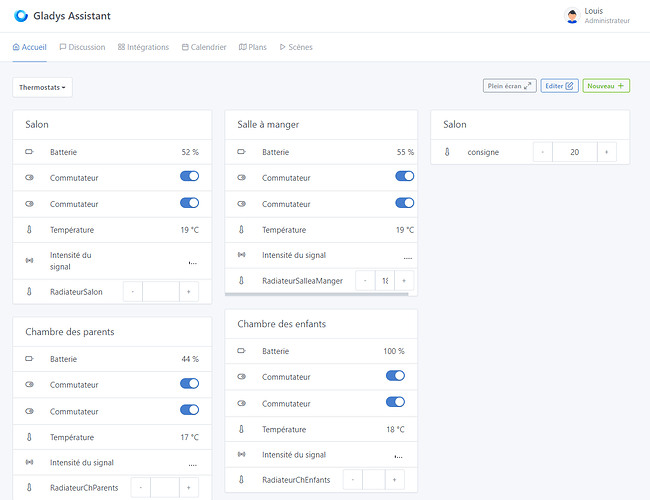Click signal icon in Chambre des enfants card

tap(241, 455)
